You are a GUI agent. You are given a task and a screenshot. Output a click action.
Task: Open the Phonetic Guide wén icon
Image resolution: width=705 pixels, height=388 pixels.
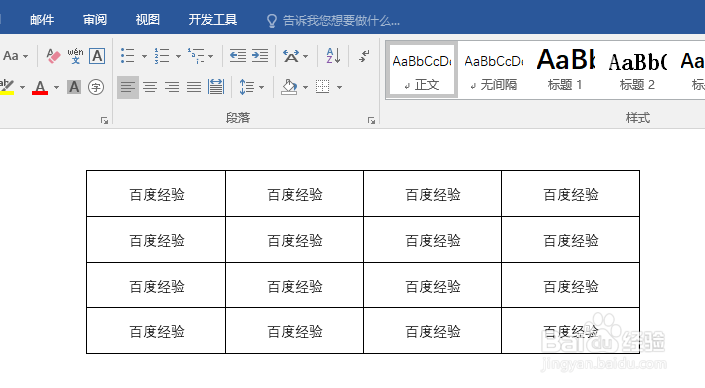point(75,56)
